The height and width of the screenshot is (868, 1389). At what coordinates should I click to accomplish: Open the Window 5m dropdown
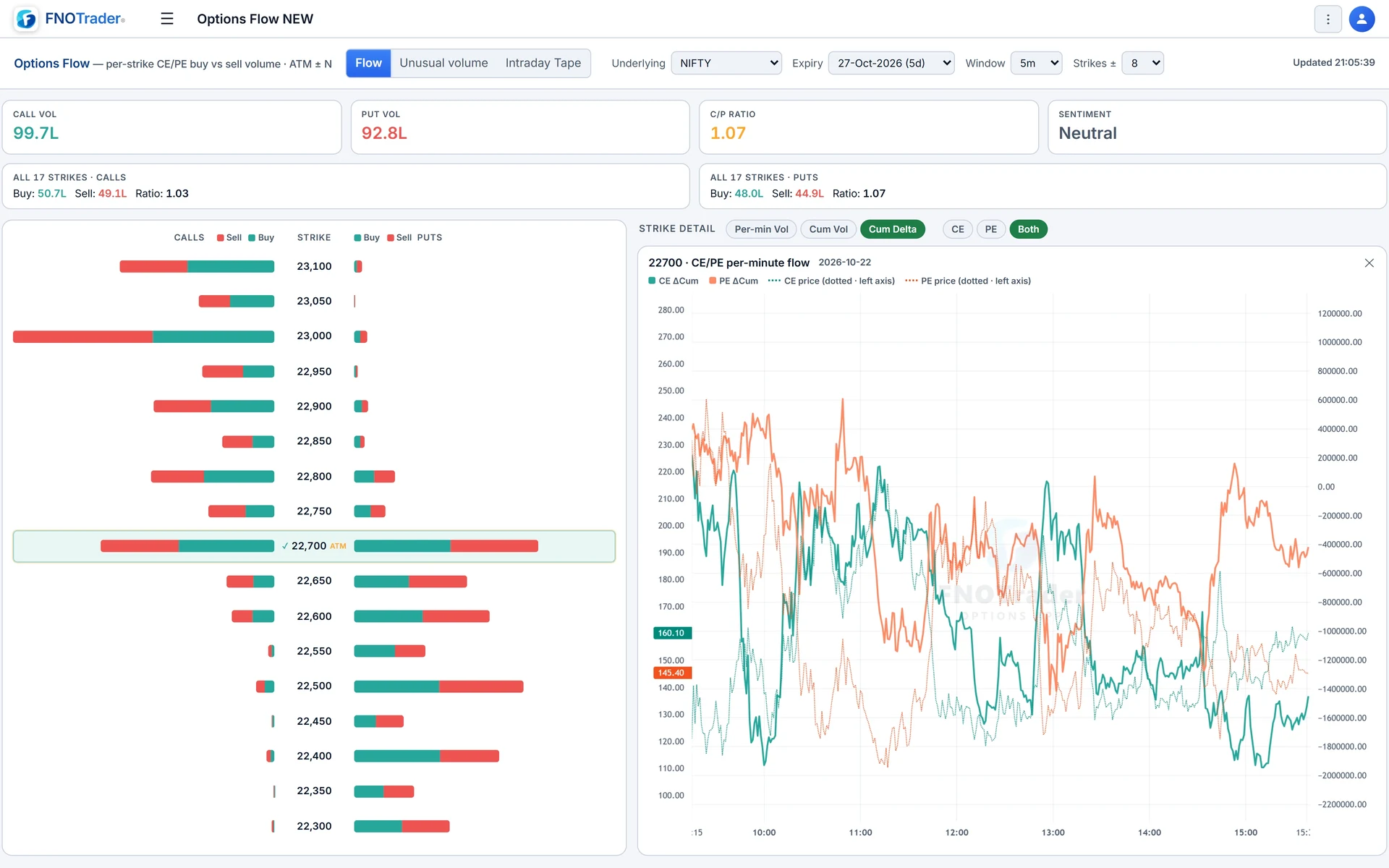[x=1036, y=63]
